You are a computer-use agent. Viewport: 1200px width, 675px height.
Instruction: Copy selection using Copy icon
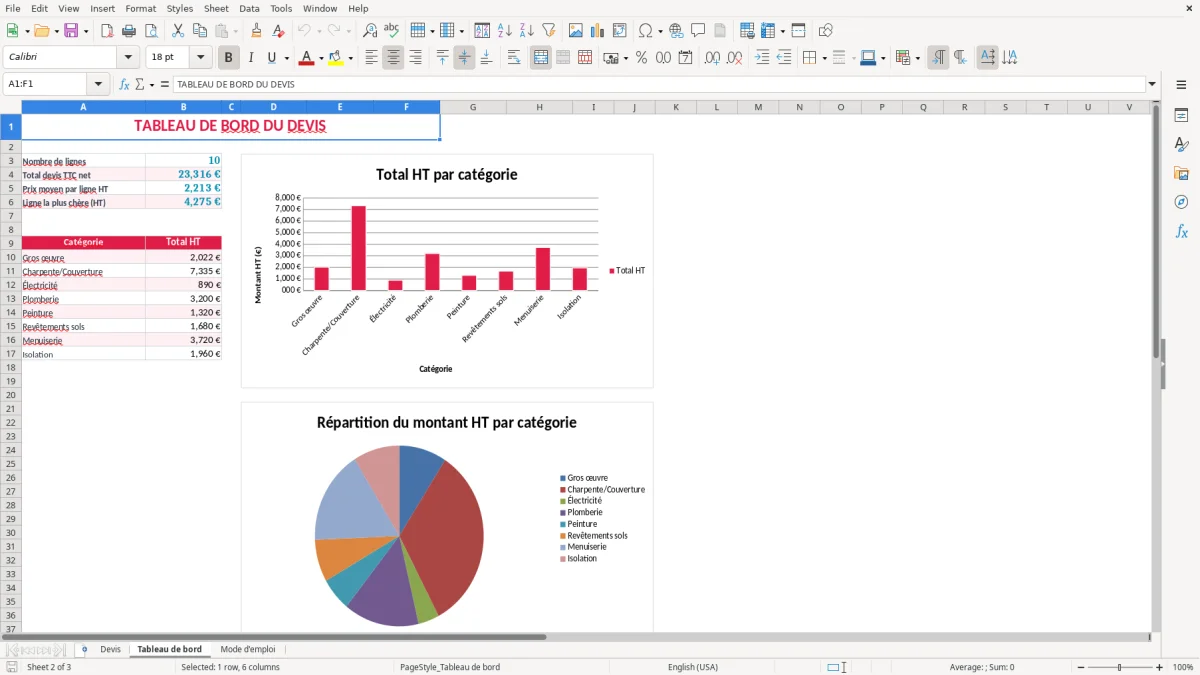[x=200, y=31]
